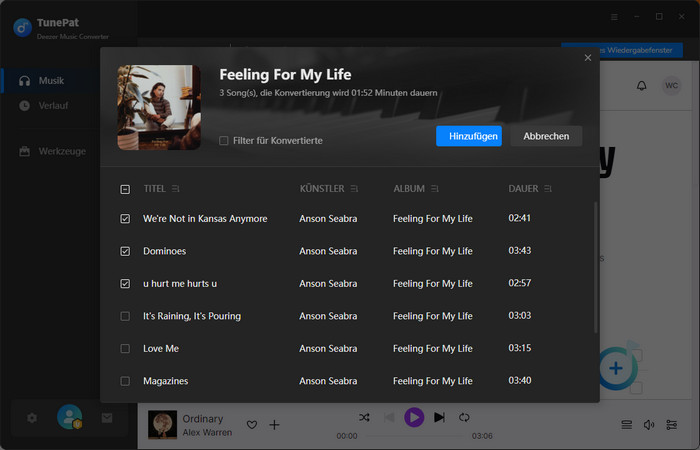Click the Abbrechen button

(546, 136)
